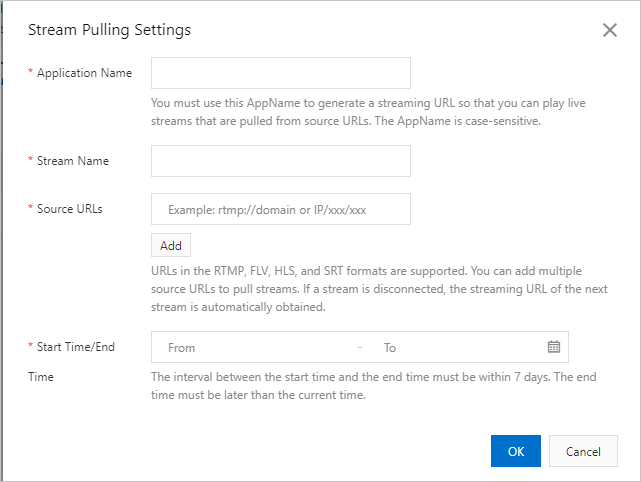The height and width of the screenshot is (482, 641).
Task: Set the From start time field
Action: 255,347
